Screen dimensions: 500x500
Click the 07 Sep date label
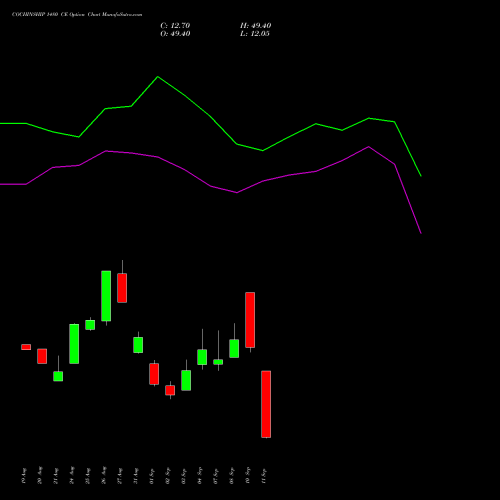click(216, 476)
